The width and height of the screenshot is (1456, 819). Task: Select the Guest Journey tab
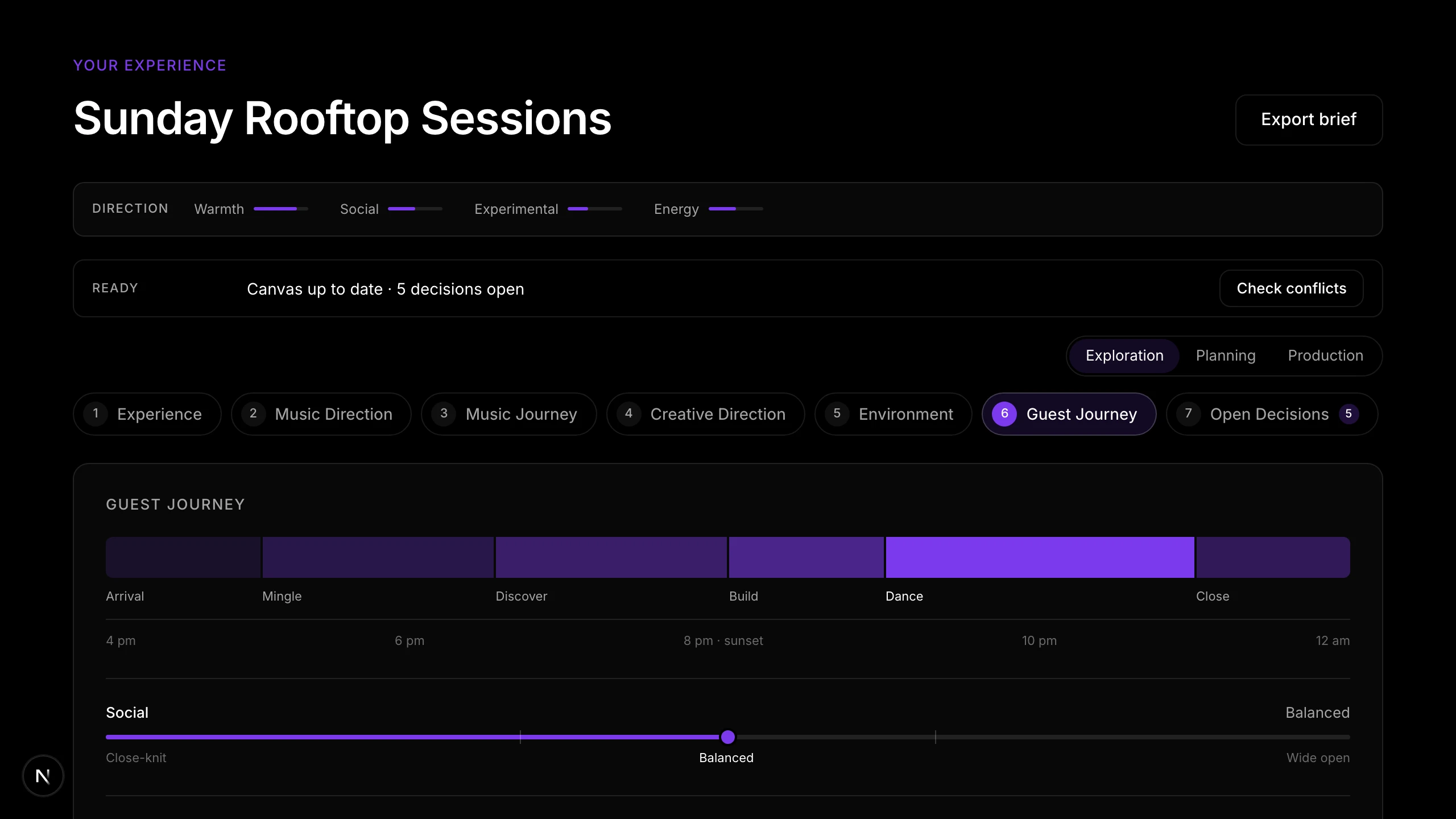click(x=1069, y=414)
